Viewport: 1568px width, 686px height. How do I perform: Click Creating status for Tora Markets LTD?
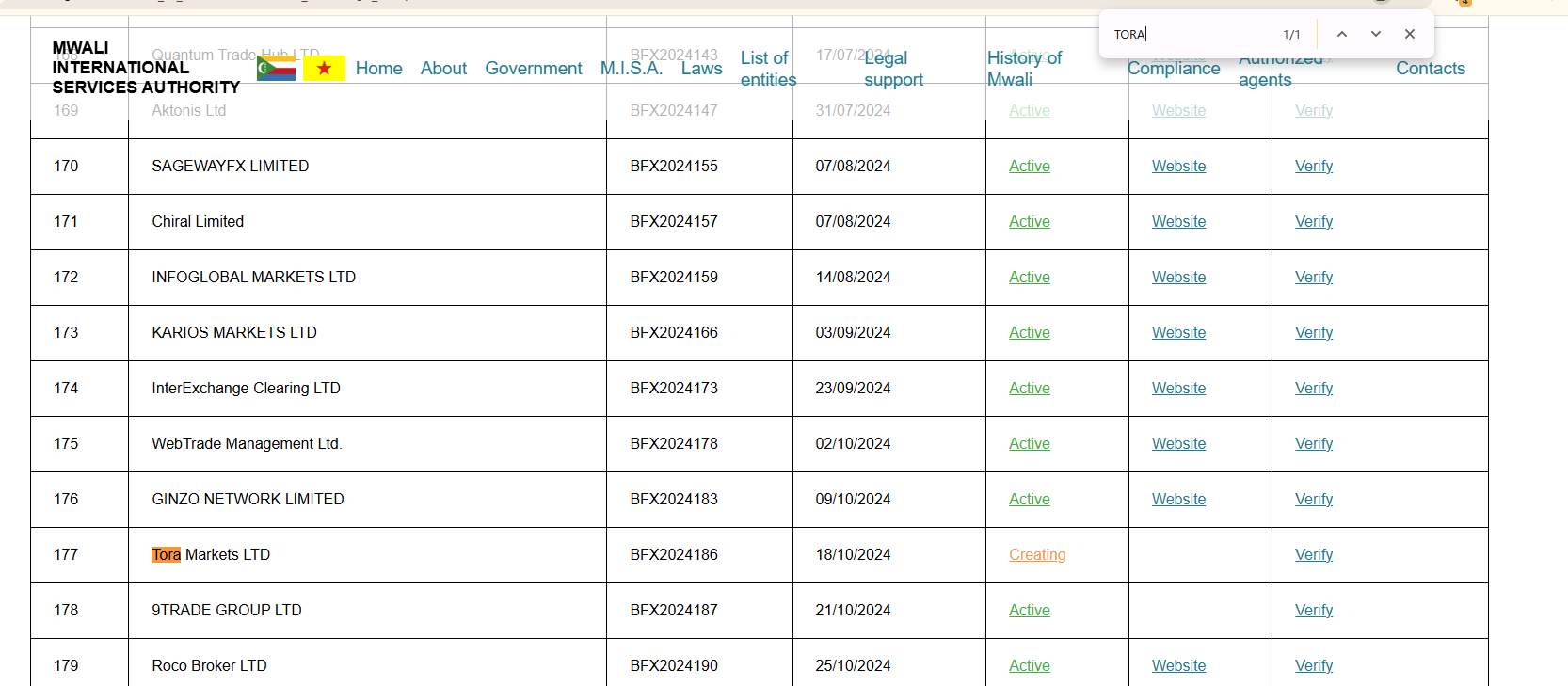pyautogui.click(x=1037, y=555)
